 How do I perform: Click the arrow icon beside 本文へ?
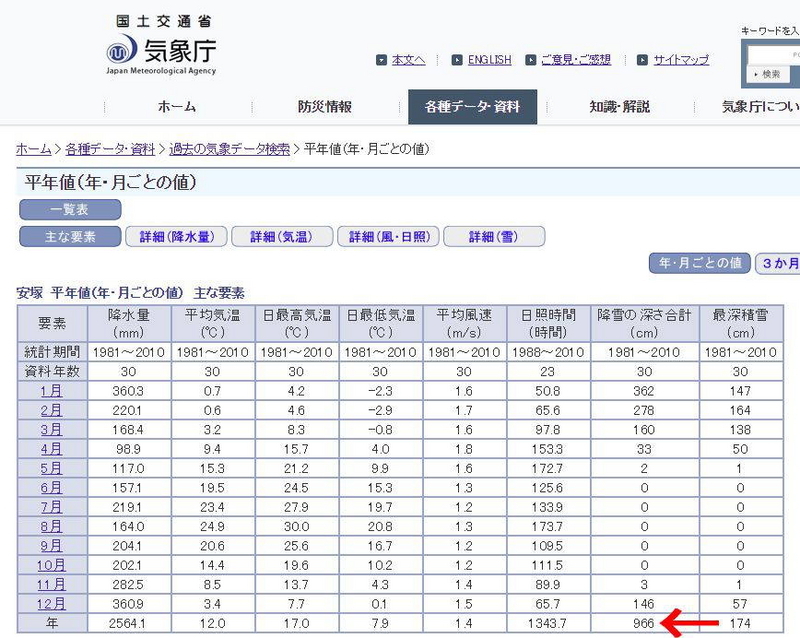[x=381, y=60]
